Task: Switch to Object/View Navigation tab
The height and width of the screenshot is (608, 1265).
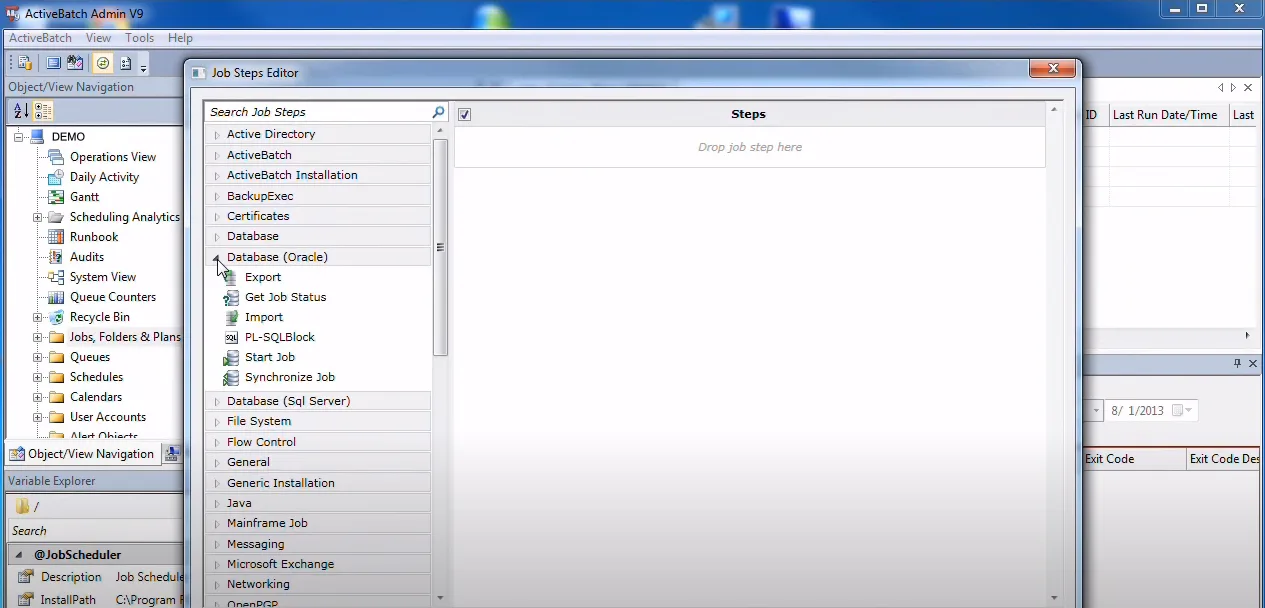Action: coord(82,454)
